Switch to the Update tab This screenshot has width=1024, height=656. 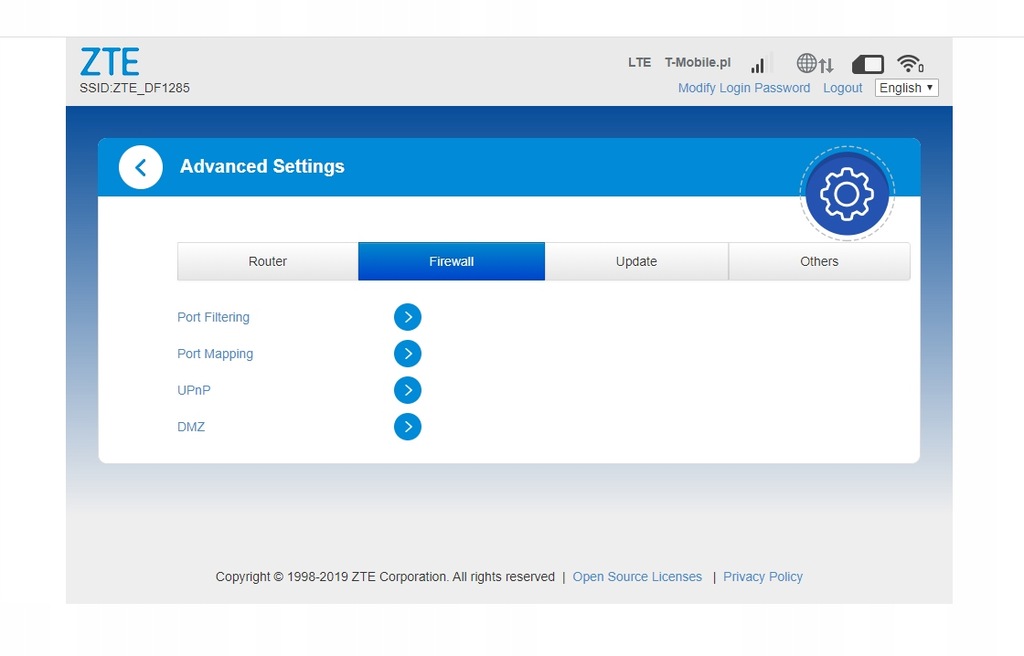(x=636, y=261)
